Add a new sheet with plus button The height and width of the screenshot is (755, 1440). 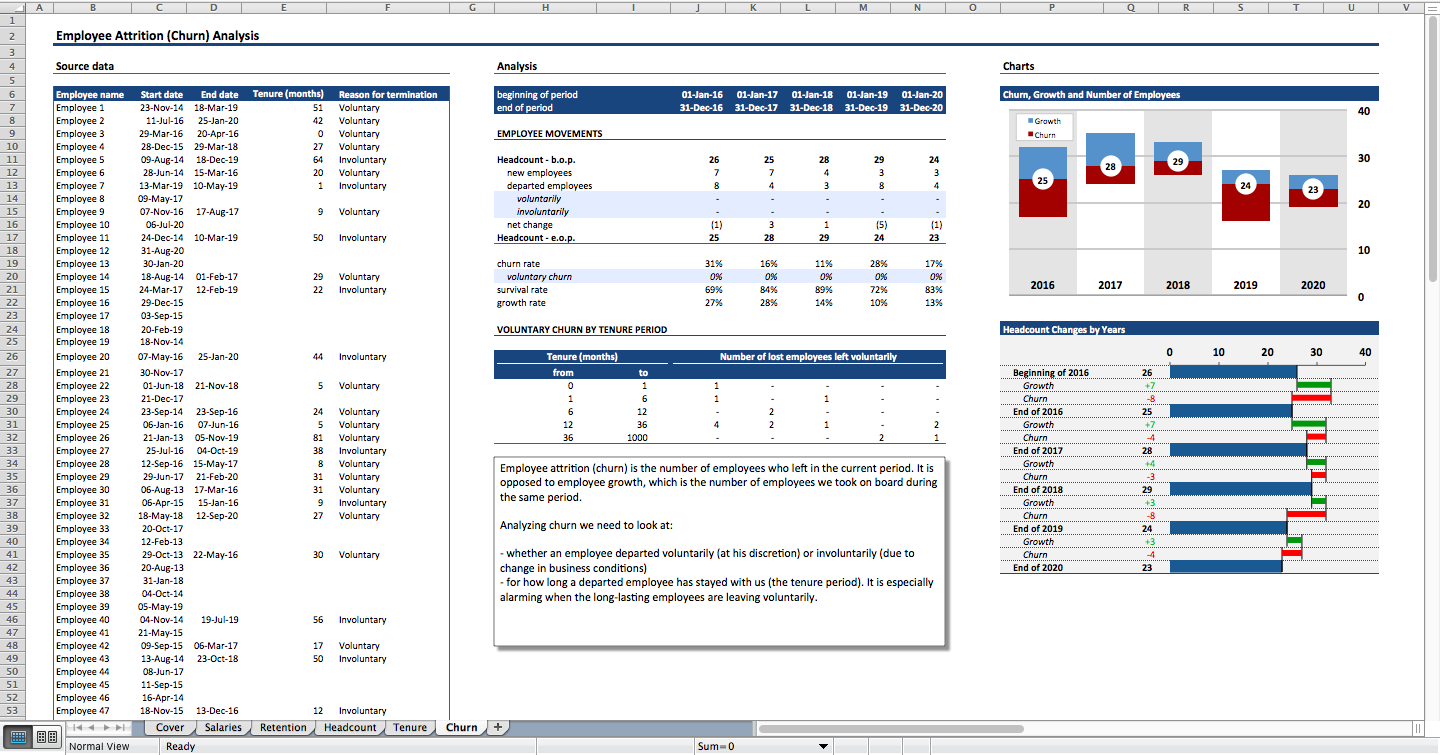[x=497, y=727]
